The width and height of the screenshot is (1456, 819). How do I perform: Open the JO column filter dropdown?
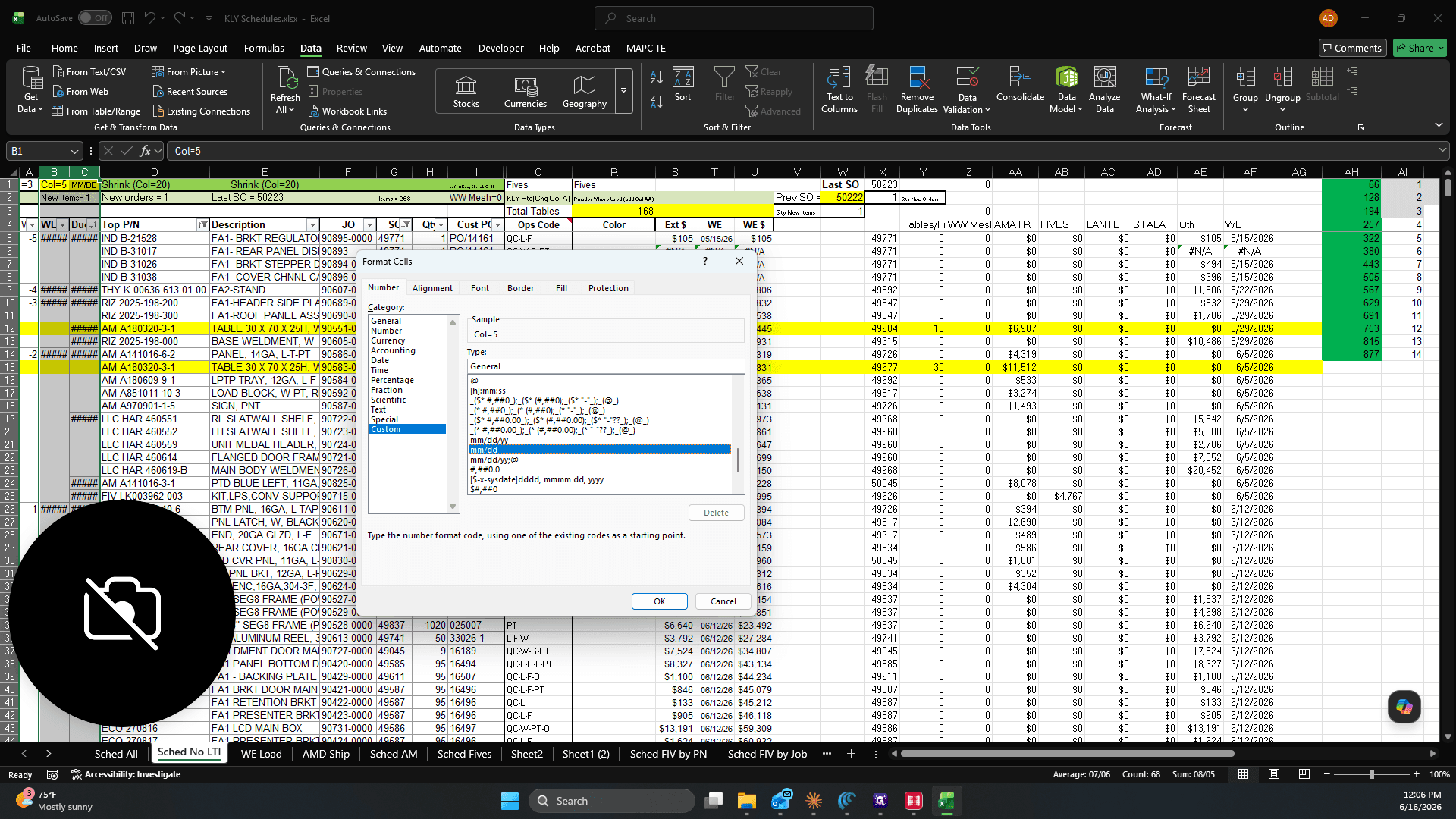[x=369, y=225]
